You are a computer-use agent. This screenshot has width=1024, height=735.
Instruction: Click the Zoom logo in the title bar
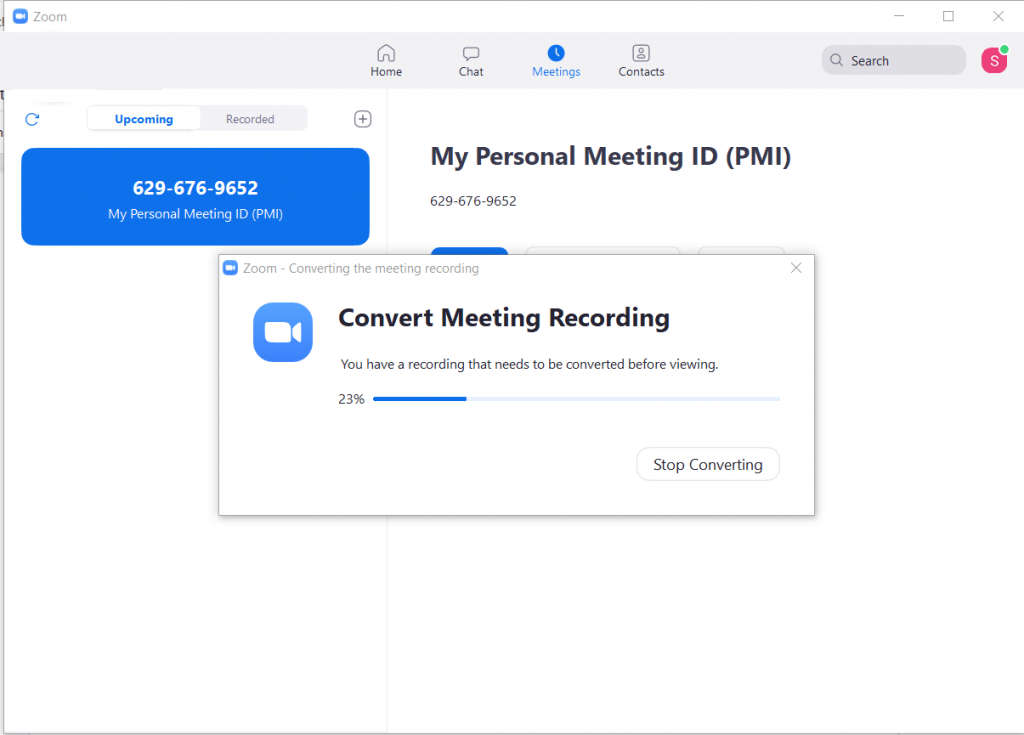pos(20,17)
